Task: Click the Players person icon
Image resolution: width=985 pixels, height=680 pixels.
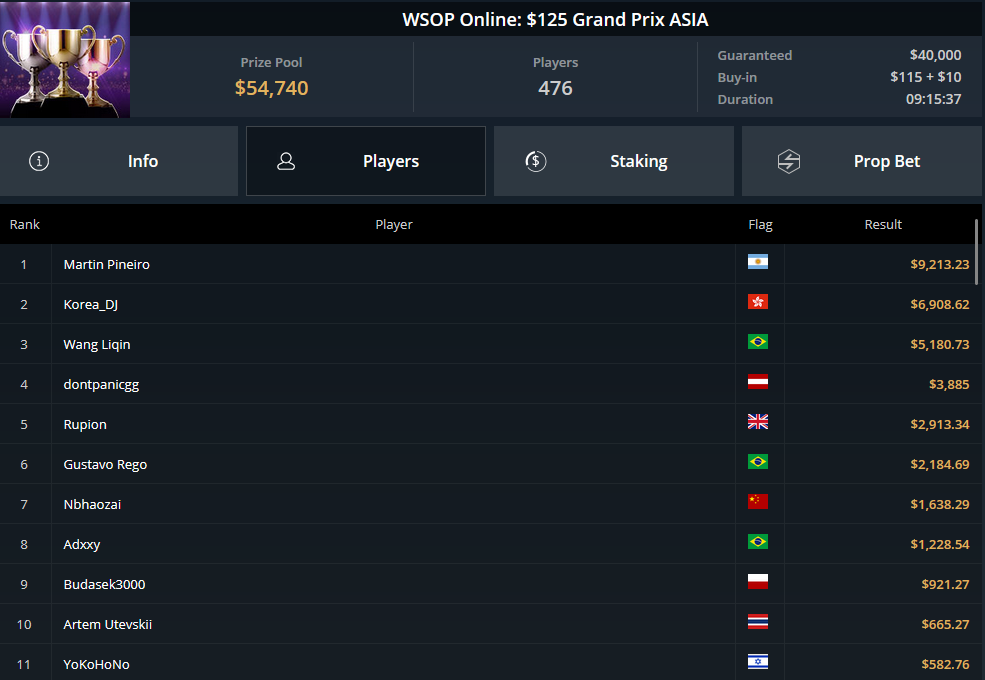Action: click(x=286, y=162)
